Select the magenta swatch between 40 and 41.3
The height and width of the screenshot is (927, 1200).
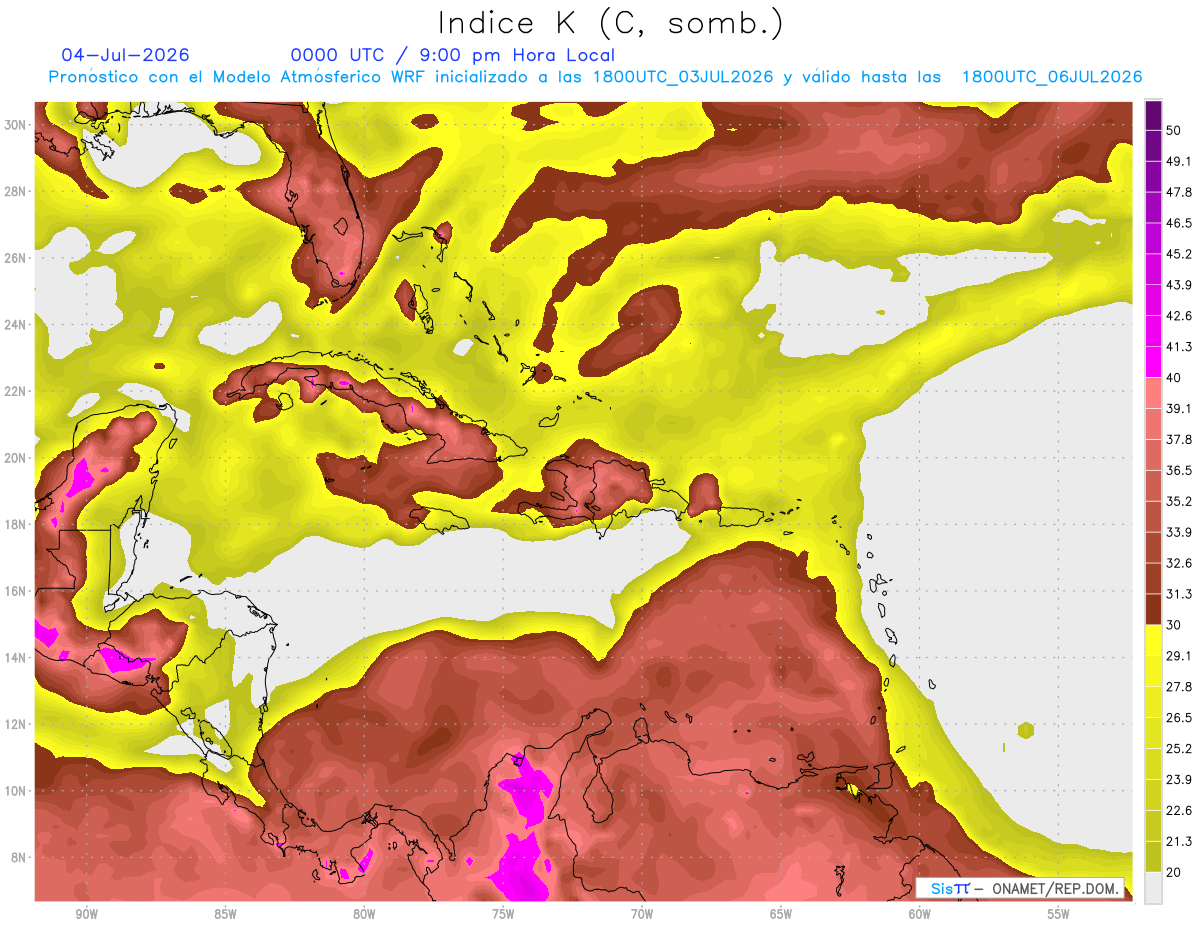[x=1153, y=362]
